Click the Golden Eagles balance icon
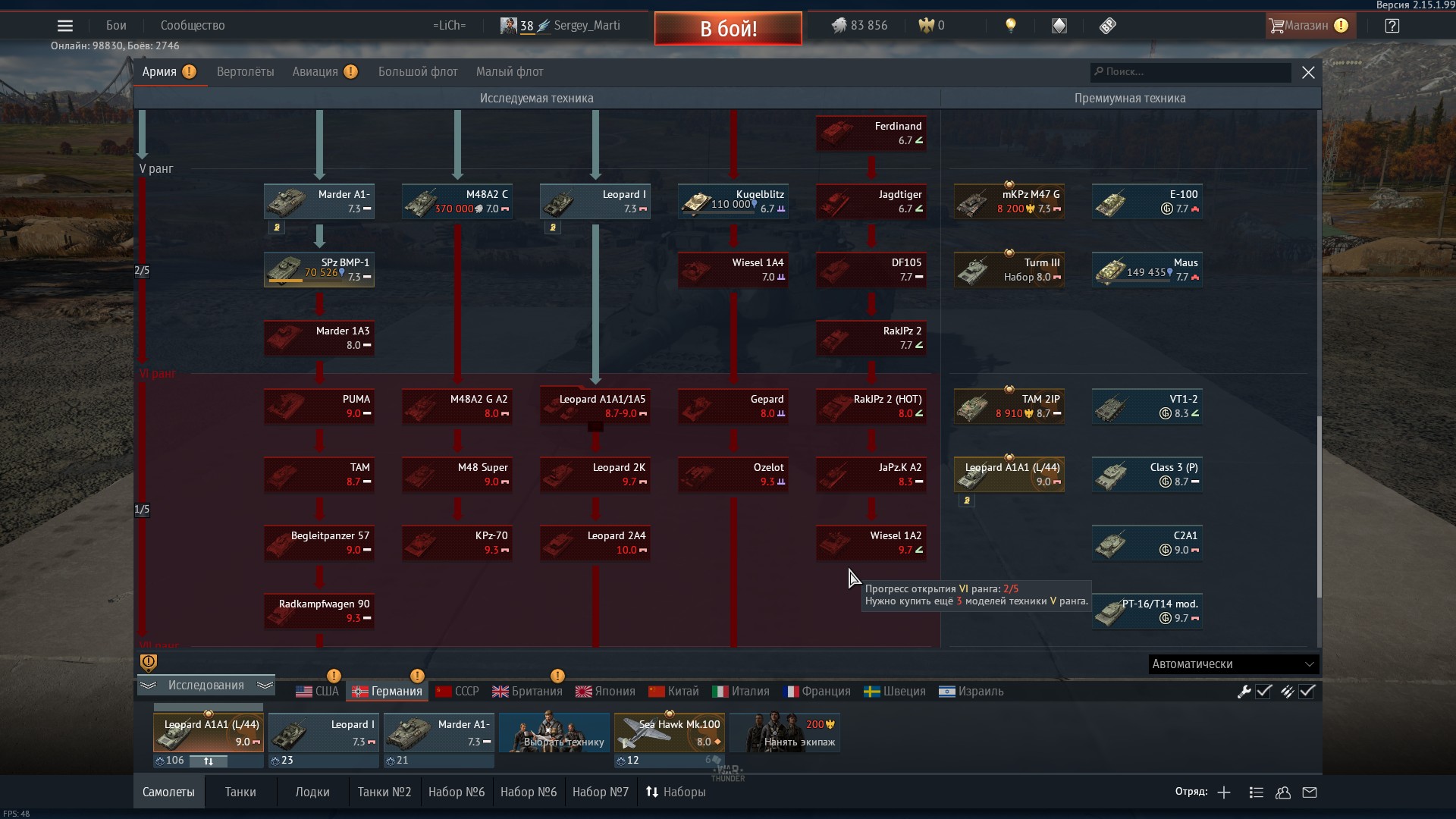 [x=925, y=26]
